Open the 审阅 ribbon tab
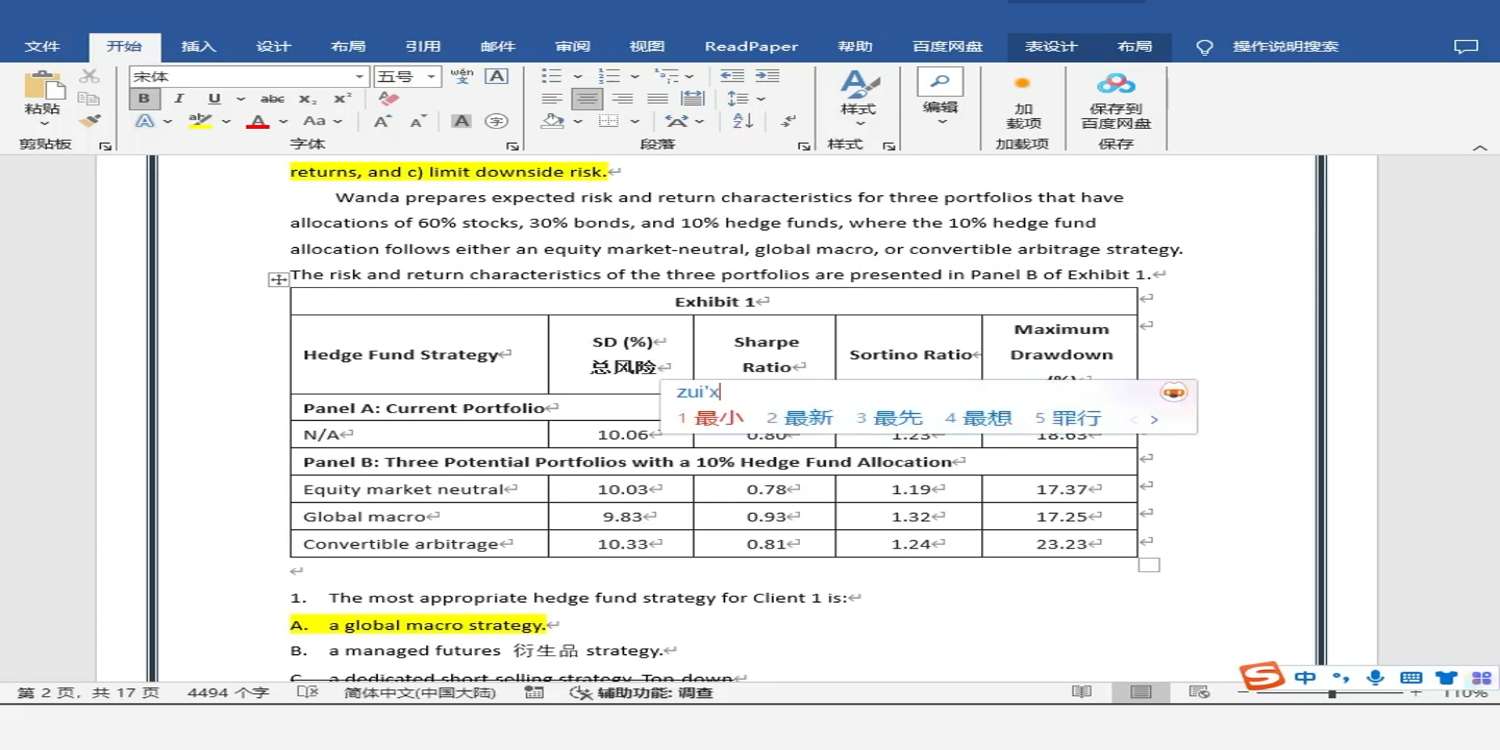This screenshot has height=750, width=1500. pyautogui.click(x=572, y=46)
